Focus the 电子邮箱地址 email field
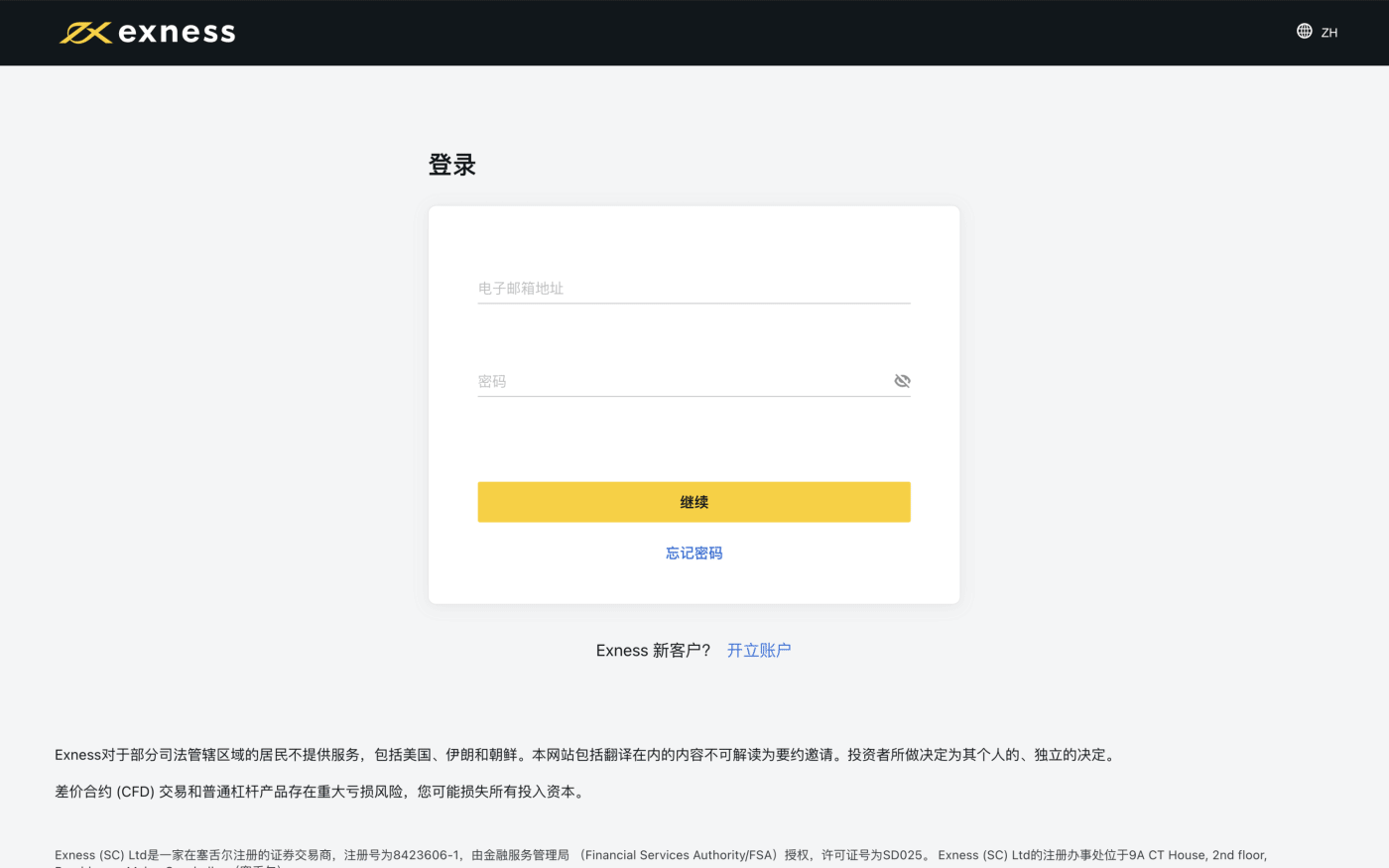 [x=694, y=288]
